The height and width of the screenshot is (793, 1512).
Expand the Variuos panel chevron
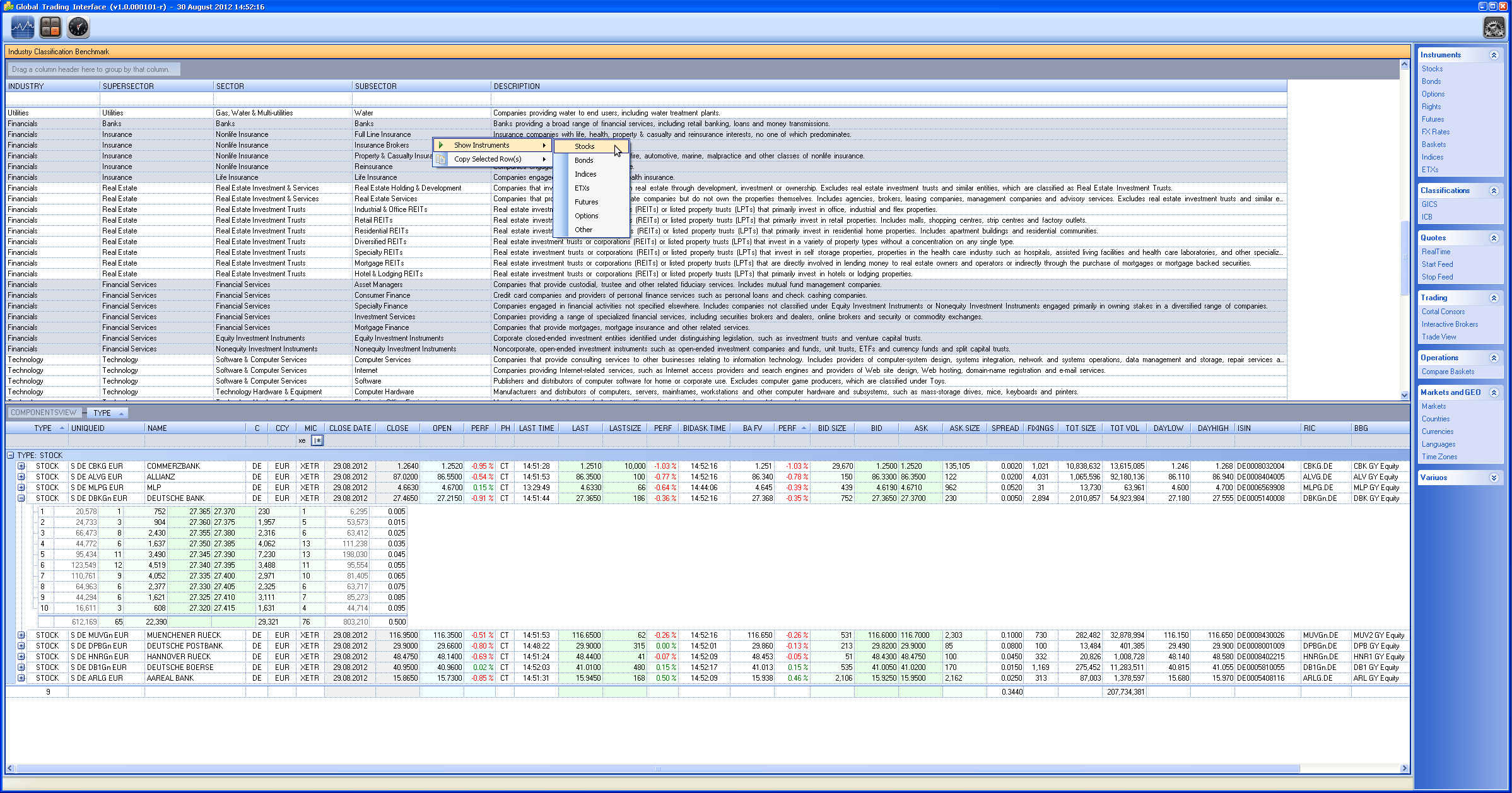1494,478
